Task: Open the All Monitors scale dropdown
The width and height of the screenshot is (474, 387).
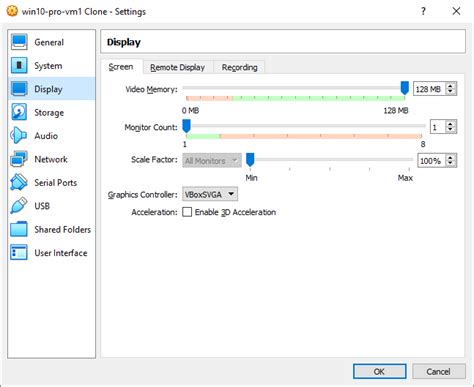Action: [212, 161]
